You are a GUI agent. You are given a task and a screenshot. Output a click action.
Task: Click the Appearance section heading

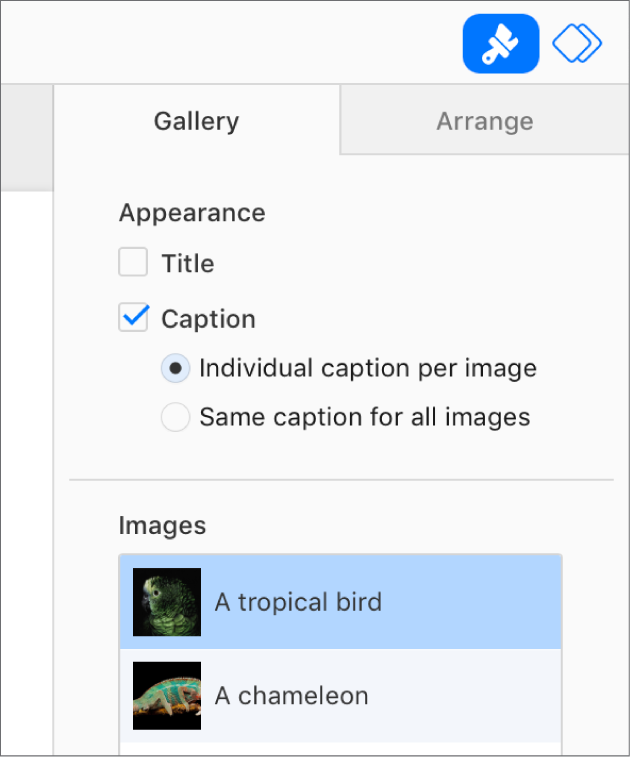192,213
